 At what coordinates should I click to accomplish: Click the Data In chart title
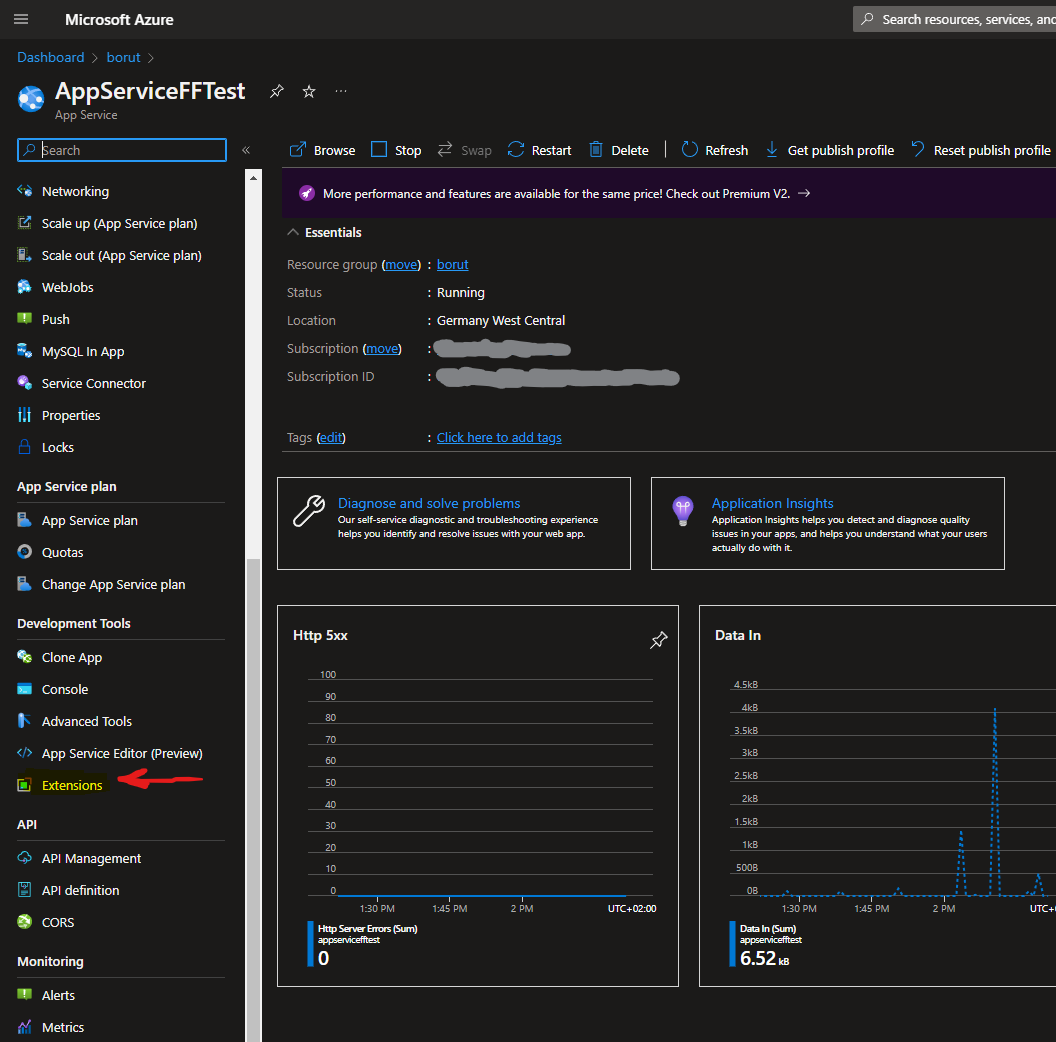click(737, 635)
